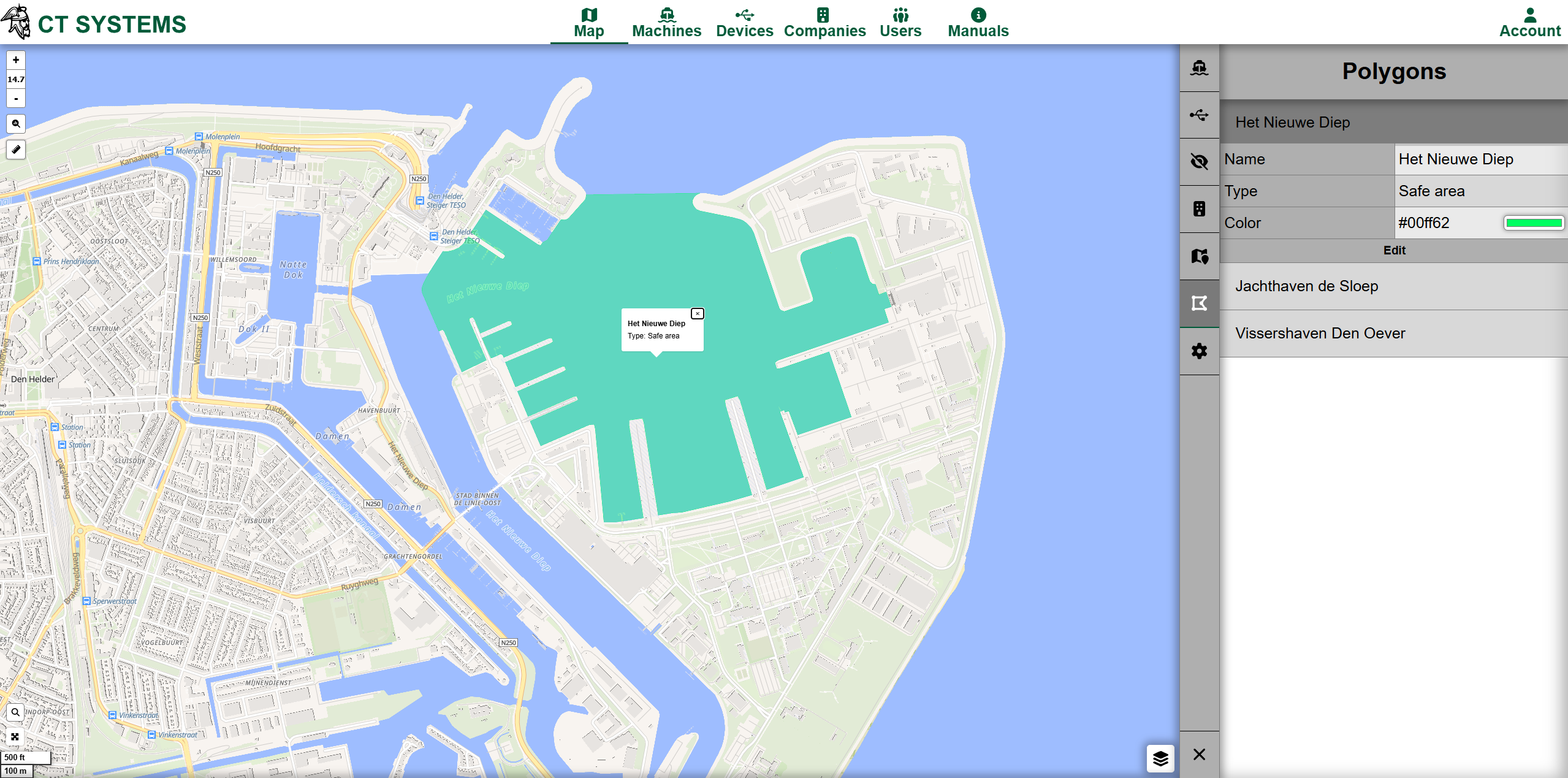Open the map locations panel icon

tap(1200, 255)
